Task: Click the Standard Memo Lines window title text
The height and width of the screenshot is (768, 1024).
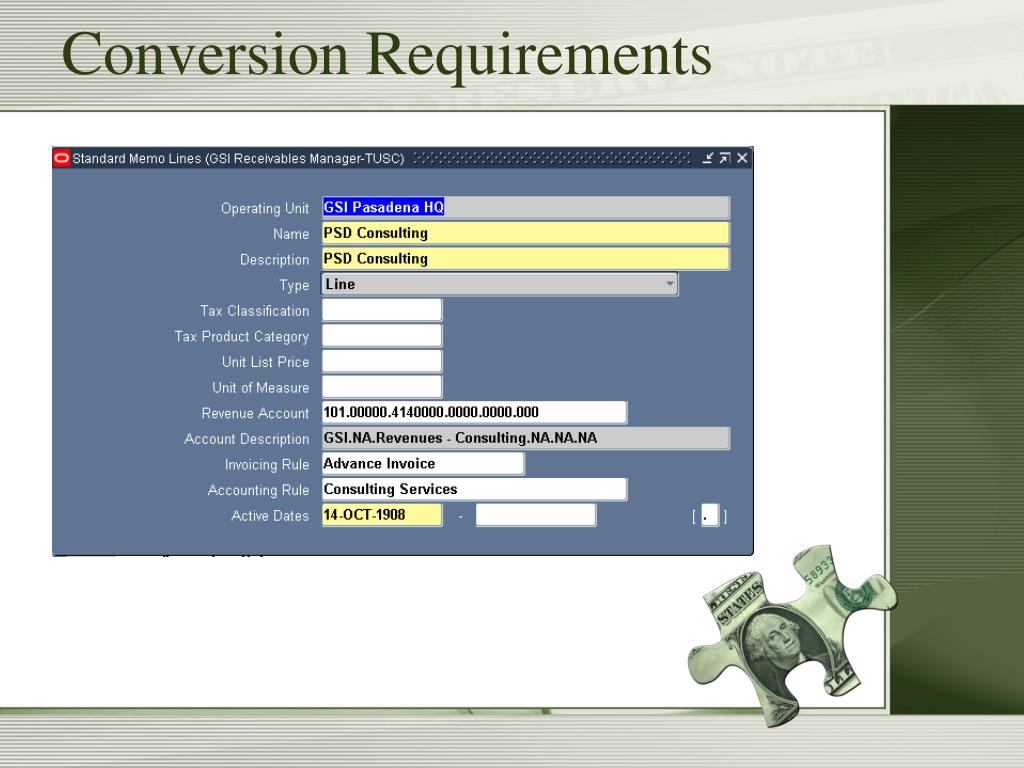Action: point(238,159)
